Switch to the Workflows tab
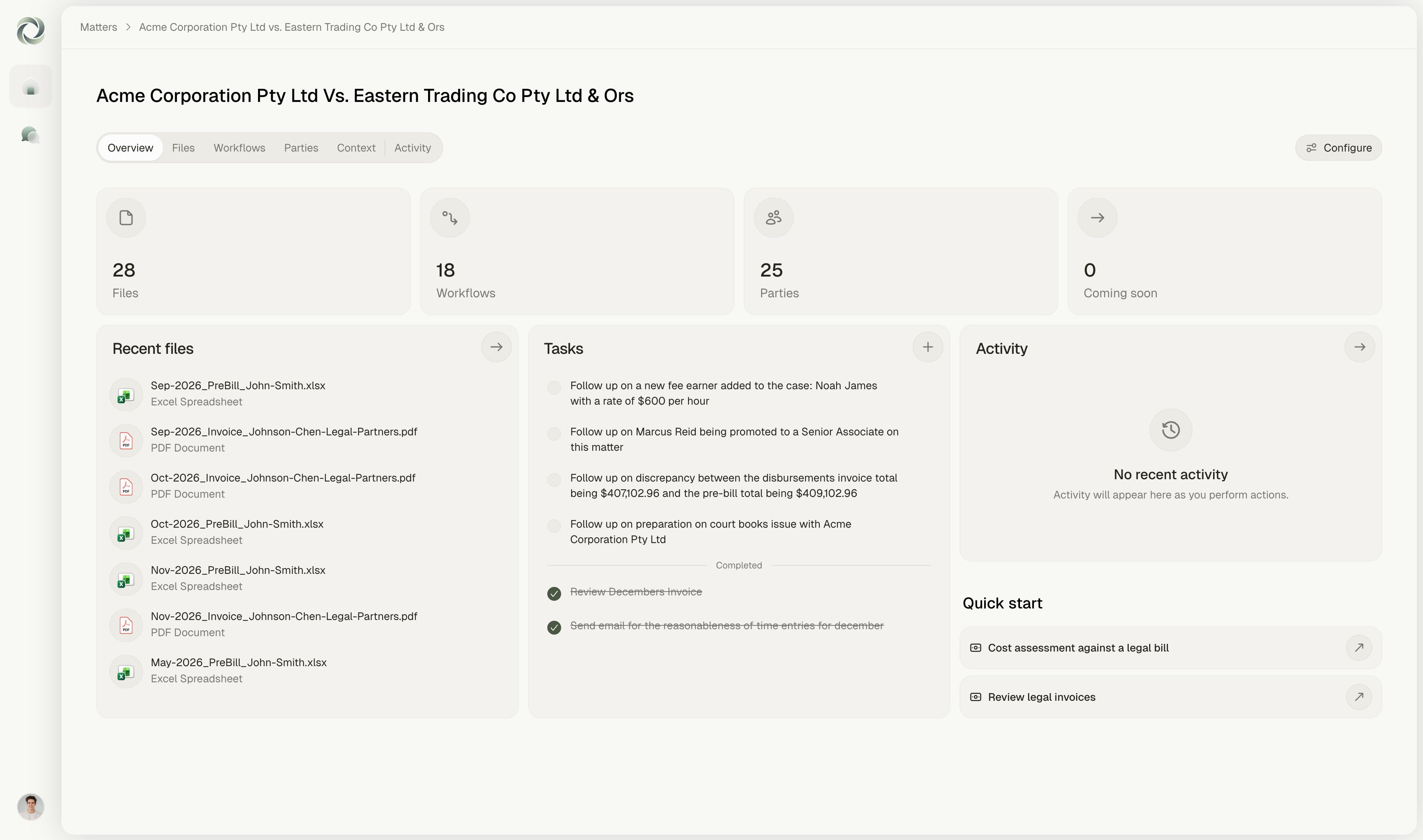Viewport: 1423px width, 840px height. 239,148
